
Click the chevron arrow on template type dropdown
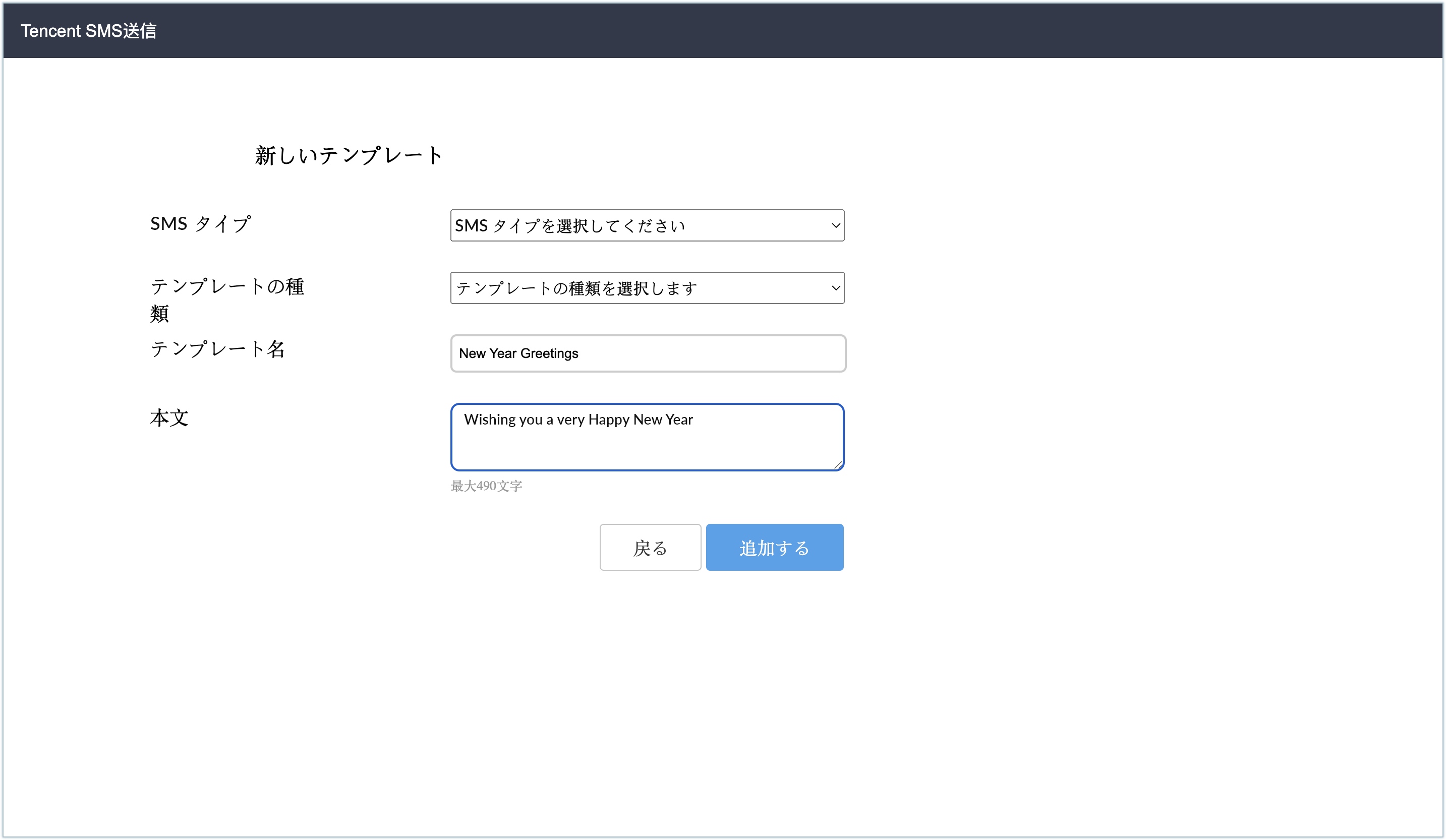click(x=835, y=288)
